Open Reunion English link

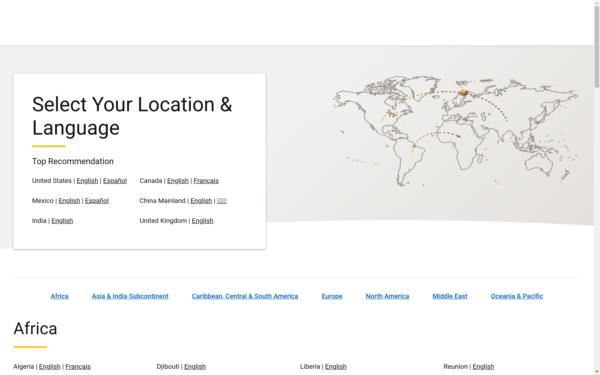tap(483, 367)
